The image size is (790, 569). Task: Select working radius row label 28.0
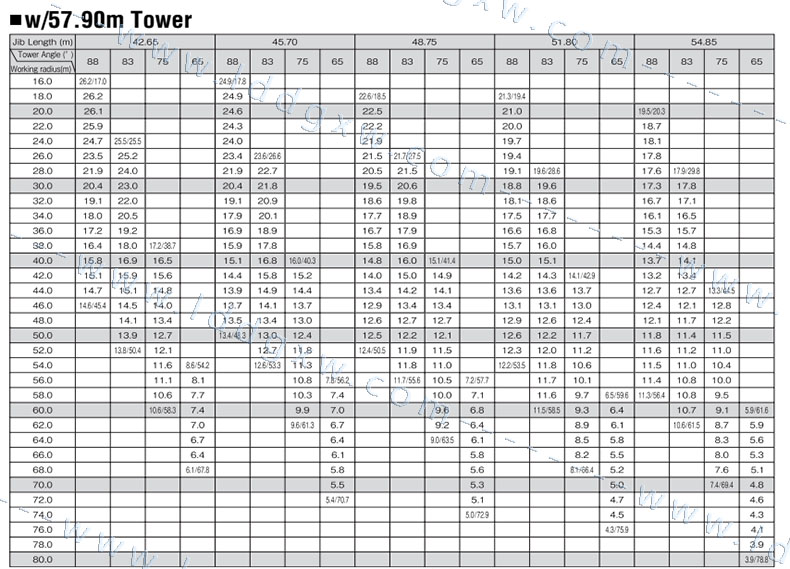[x=42, y=171]
